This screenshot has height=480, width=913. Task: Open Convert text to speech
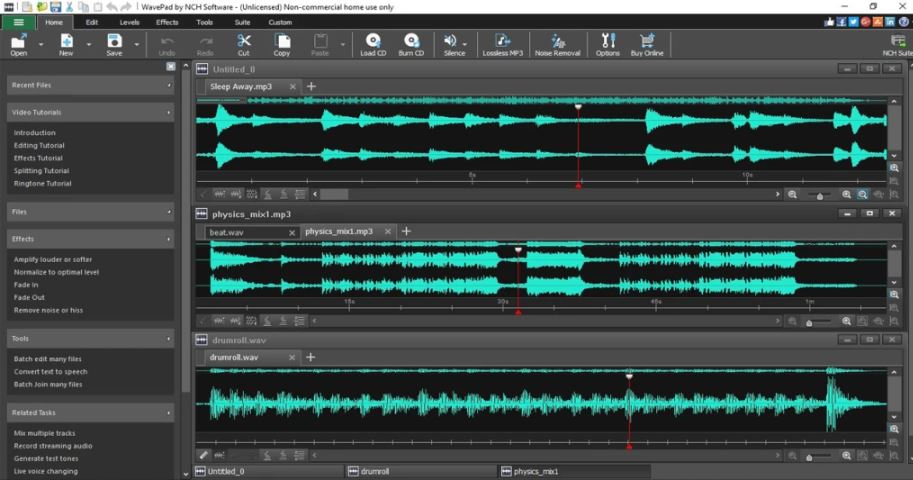51,372
